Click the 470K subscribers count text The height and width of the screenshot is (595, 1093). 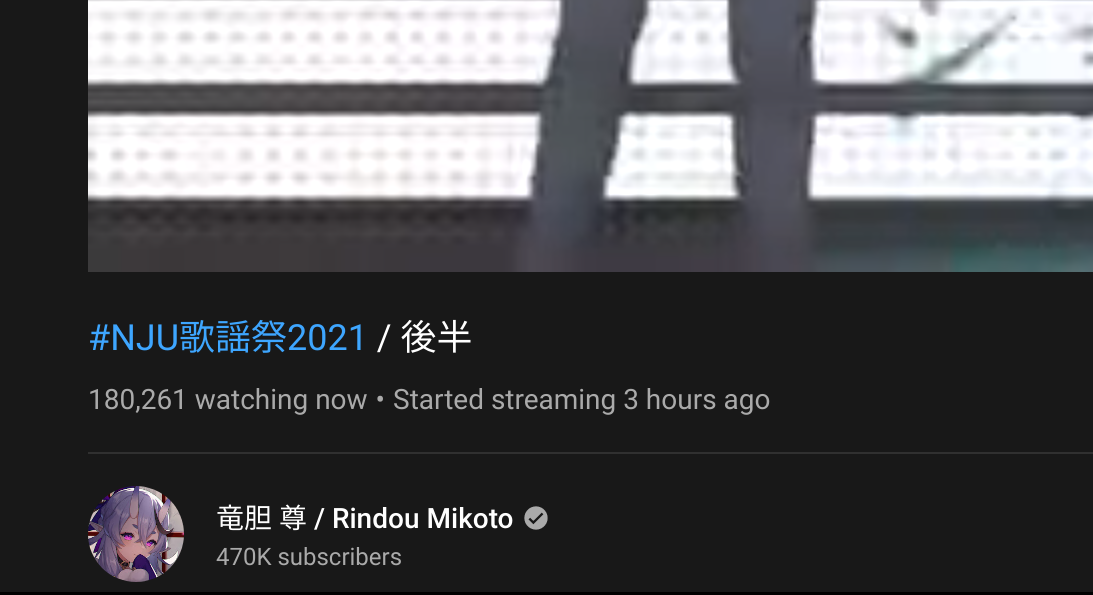pyautogui.click(x=309, y=557)
